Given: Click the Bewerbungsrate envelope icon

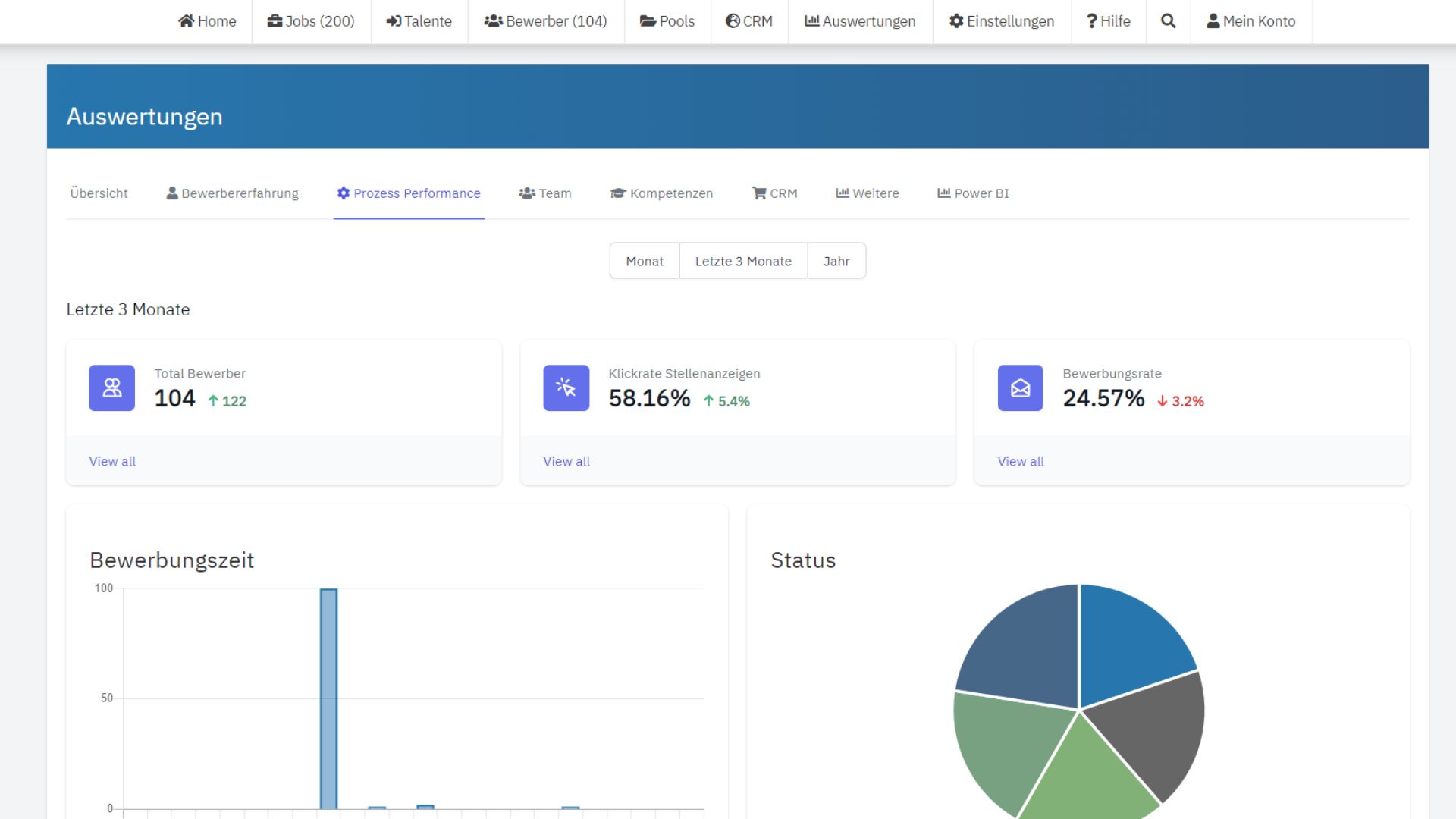Looking at the screenshot, I should pyautogui.click(x=1020, y=388).
